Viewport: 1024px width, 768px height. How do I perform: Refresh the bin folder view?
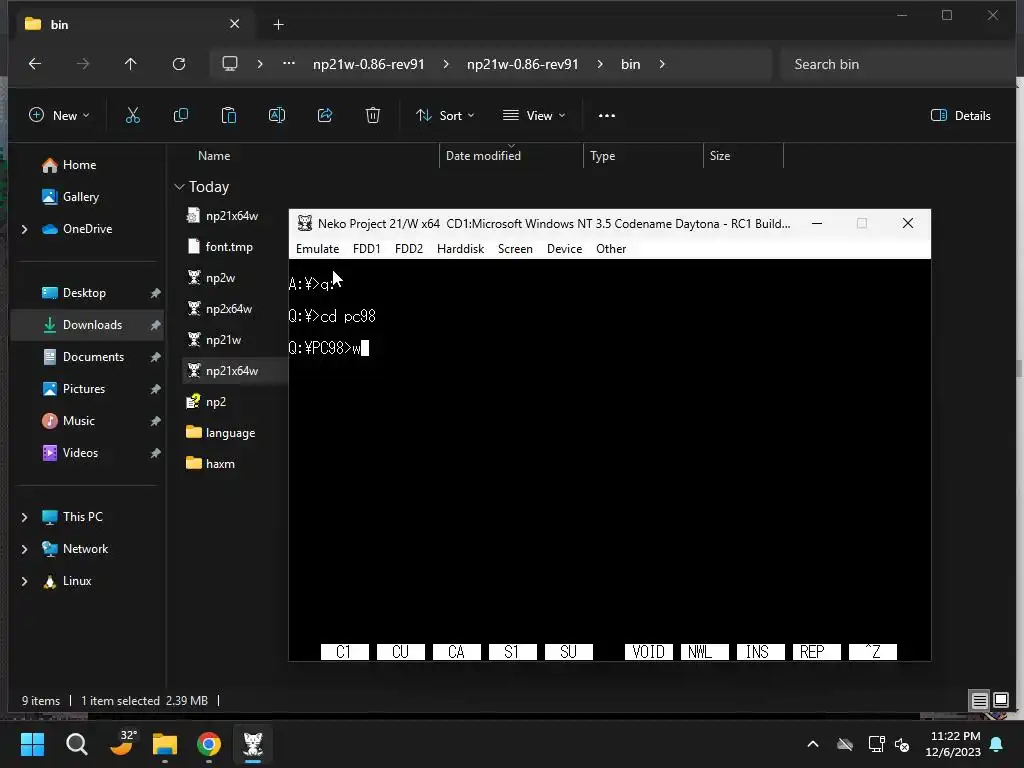[179, 64]
